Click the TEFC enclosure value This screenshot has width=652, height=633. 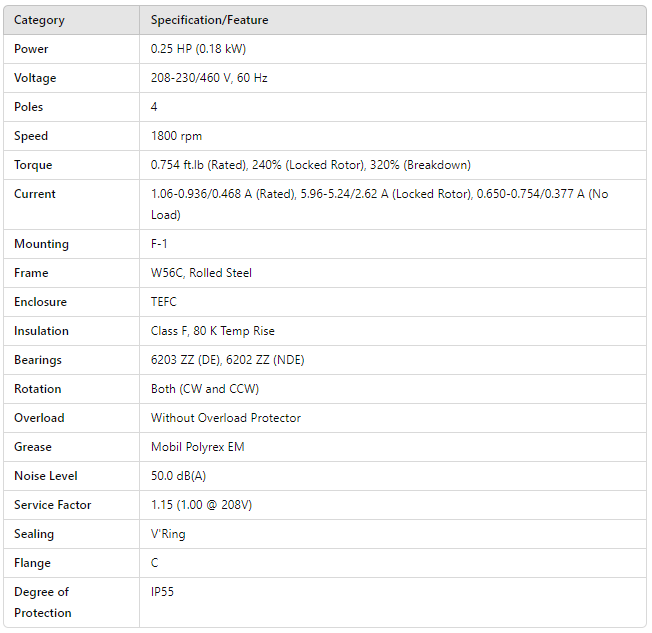(166, 302)
